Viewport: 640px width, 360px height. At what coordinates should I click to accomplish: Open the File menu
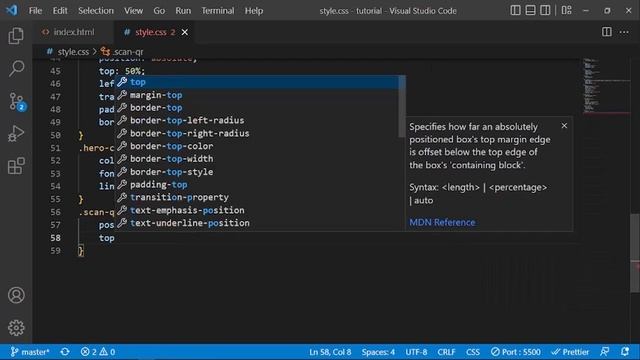pyautogui.click(x=36, y=11)
